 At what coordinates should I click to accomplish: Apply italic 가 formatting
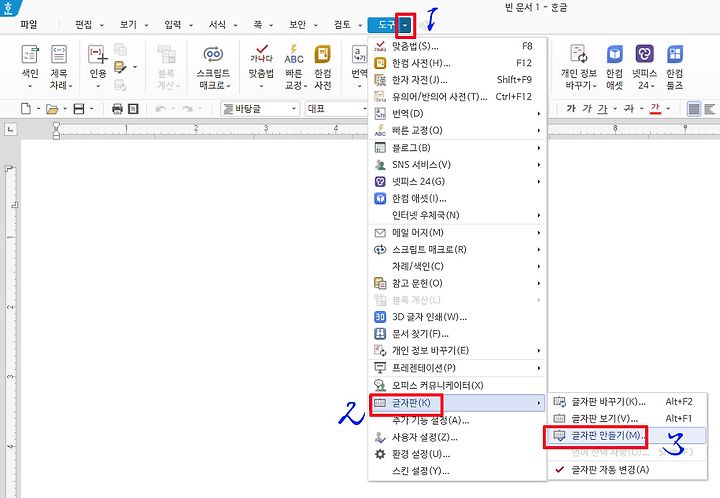586,108
